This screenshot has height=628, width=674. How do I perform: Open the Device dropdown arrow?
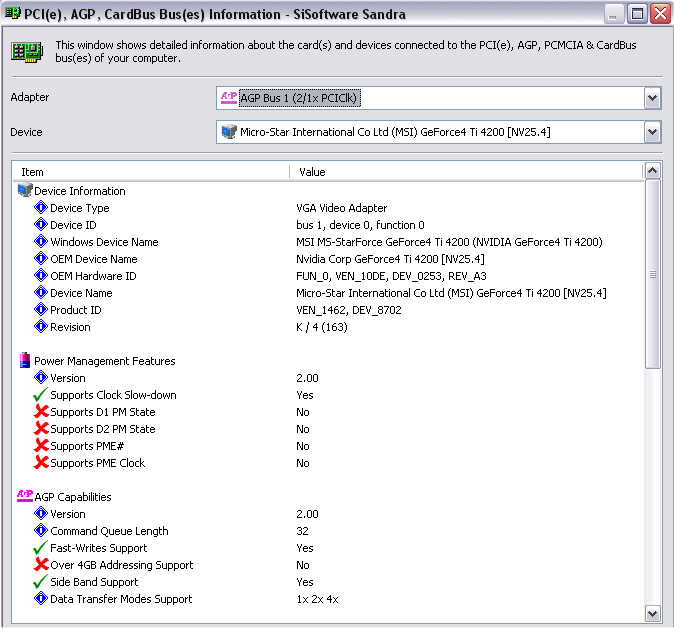click(652, 132)
